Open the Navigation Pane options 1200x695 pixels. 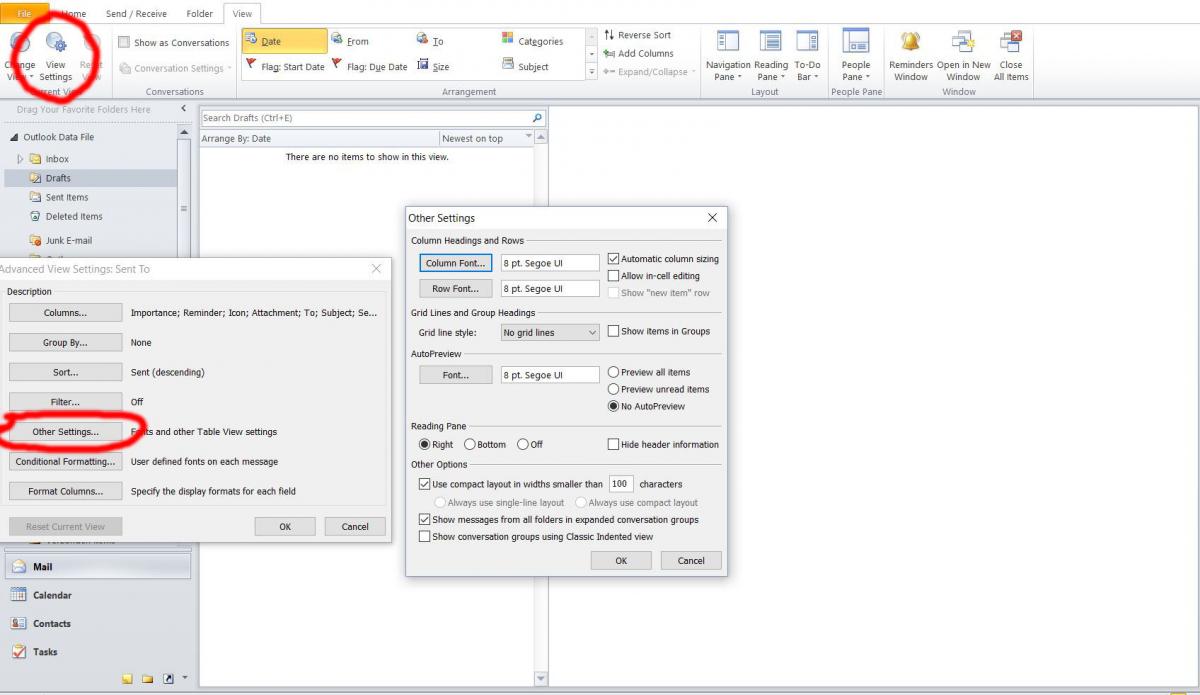pyautogui.click(x=728, y=56)
